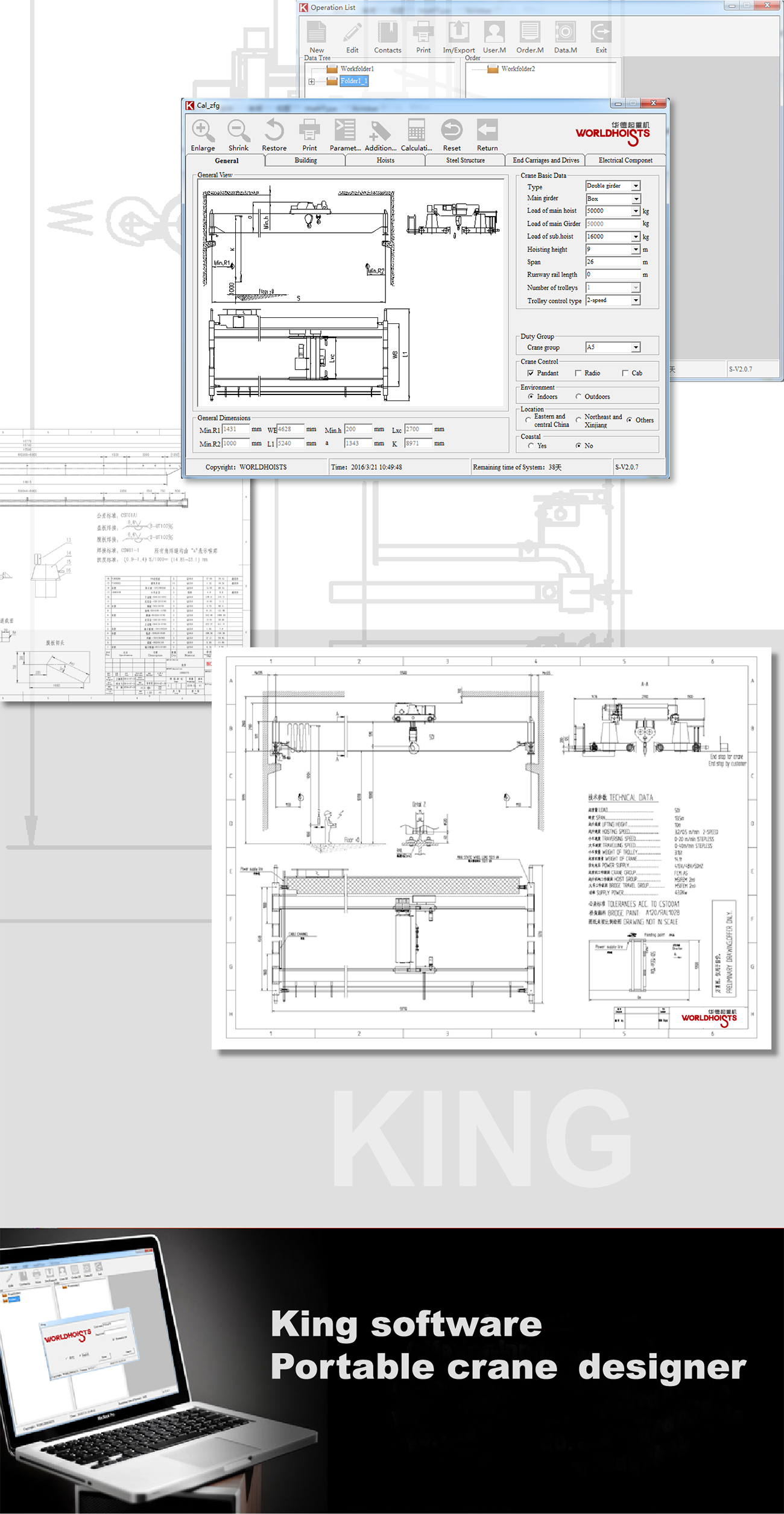The height and width of the screenshot is (1514, 784).
Task: Open the Additional options icon
Action: coord(381,130)
